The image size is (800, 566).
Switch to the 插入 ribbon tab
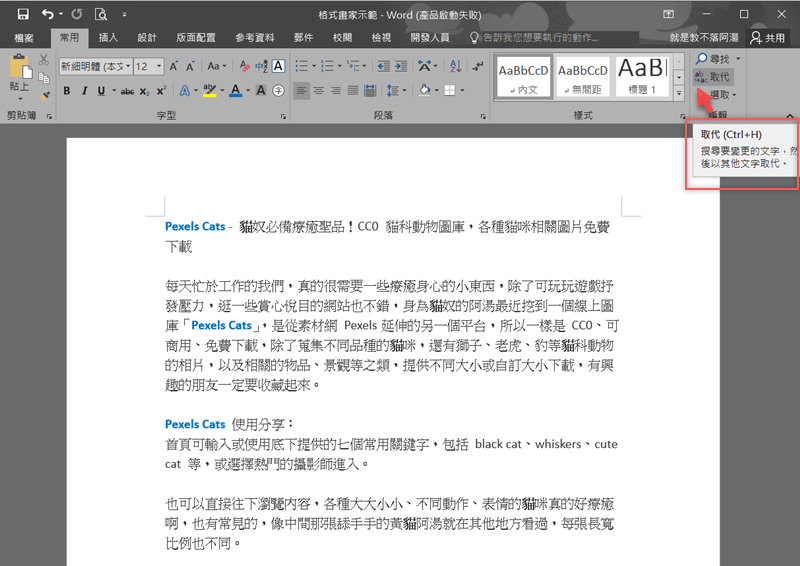pyautogui.click(x=108, y=38)
